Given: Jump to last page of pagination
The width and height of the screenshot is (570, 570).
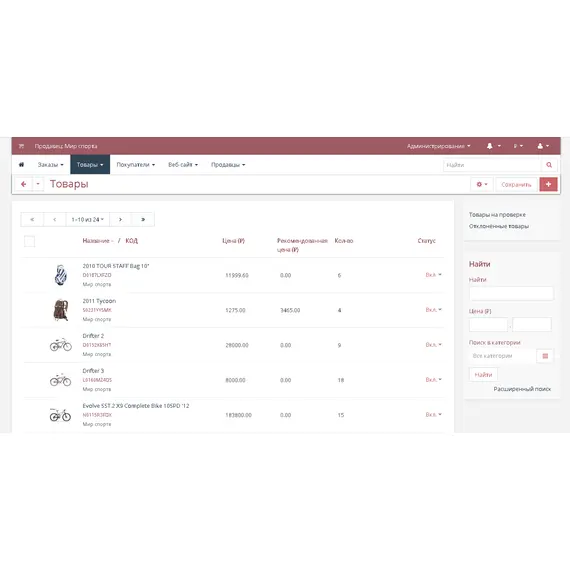Looking at the screenshot, I should point(143,220).
